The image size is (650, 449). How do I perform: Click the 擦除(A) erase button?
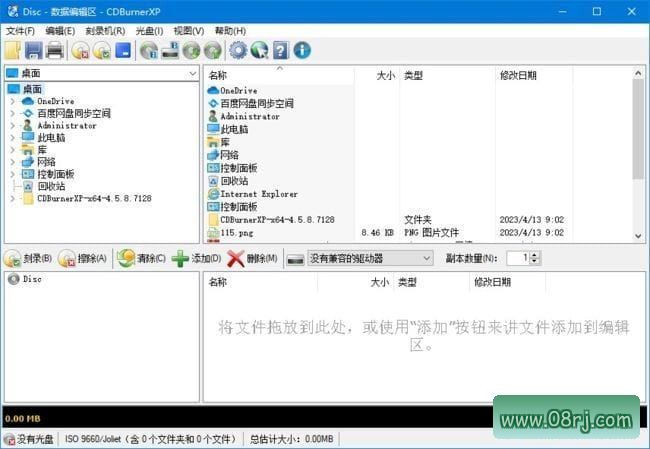(82, 258)
